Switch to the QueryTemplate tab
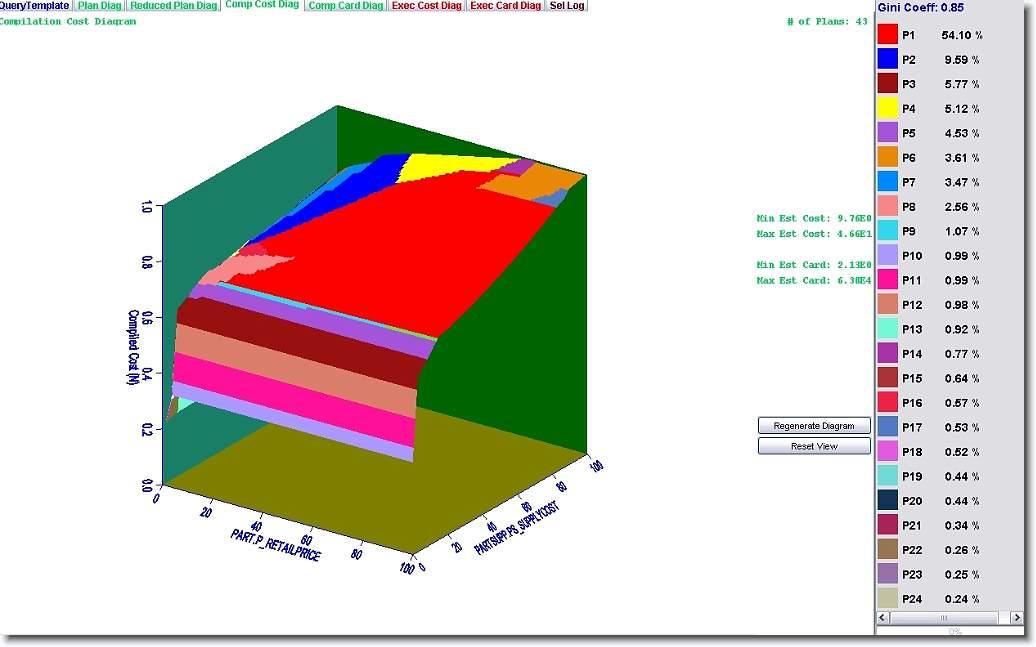1036x647 pixels. (34, 6)
